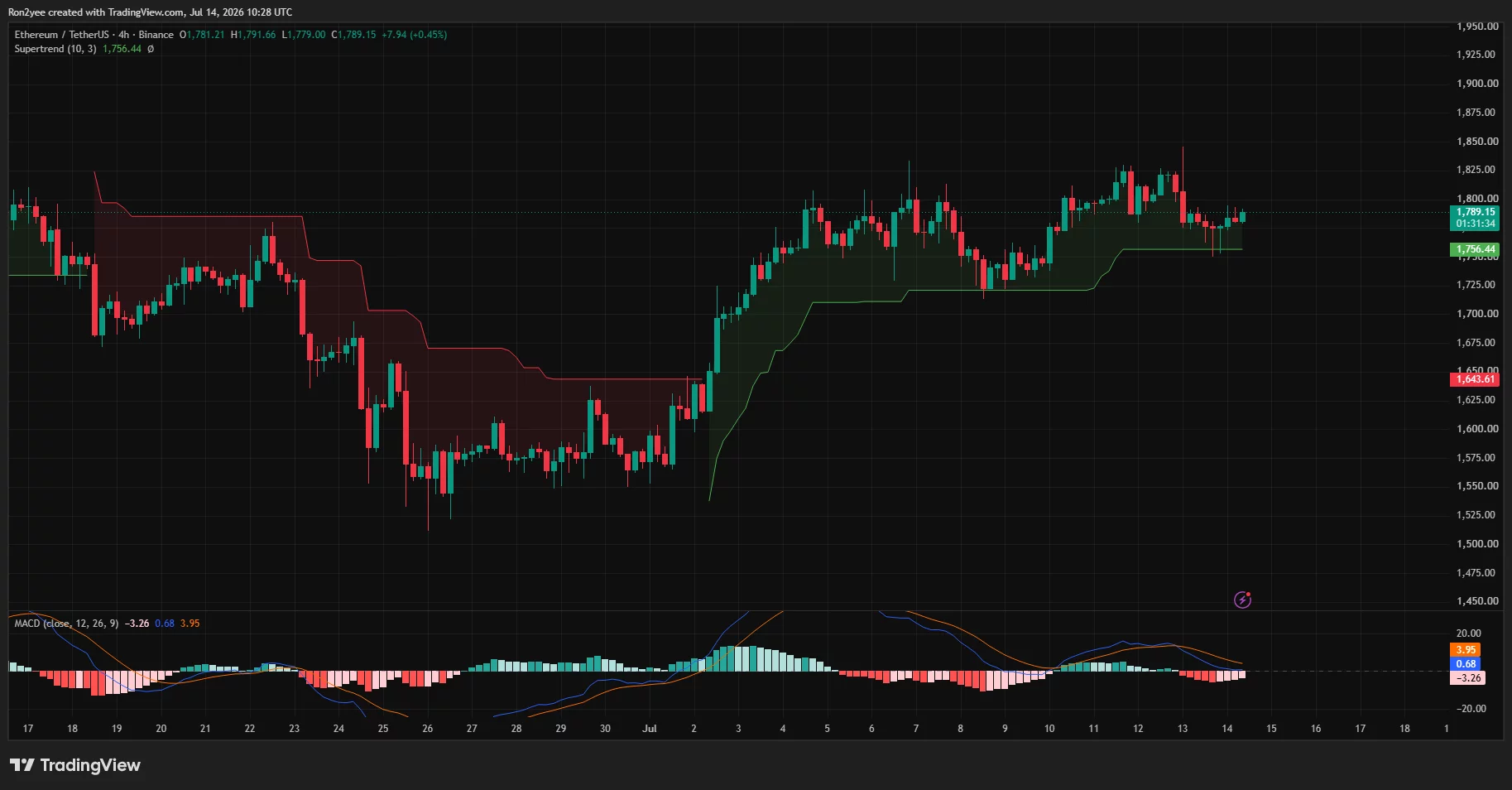This screenshot has width=1512, height=790.
Task: Click the Supertrend legend value 1,756.44
Action: (122, 49)
